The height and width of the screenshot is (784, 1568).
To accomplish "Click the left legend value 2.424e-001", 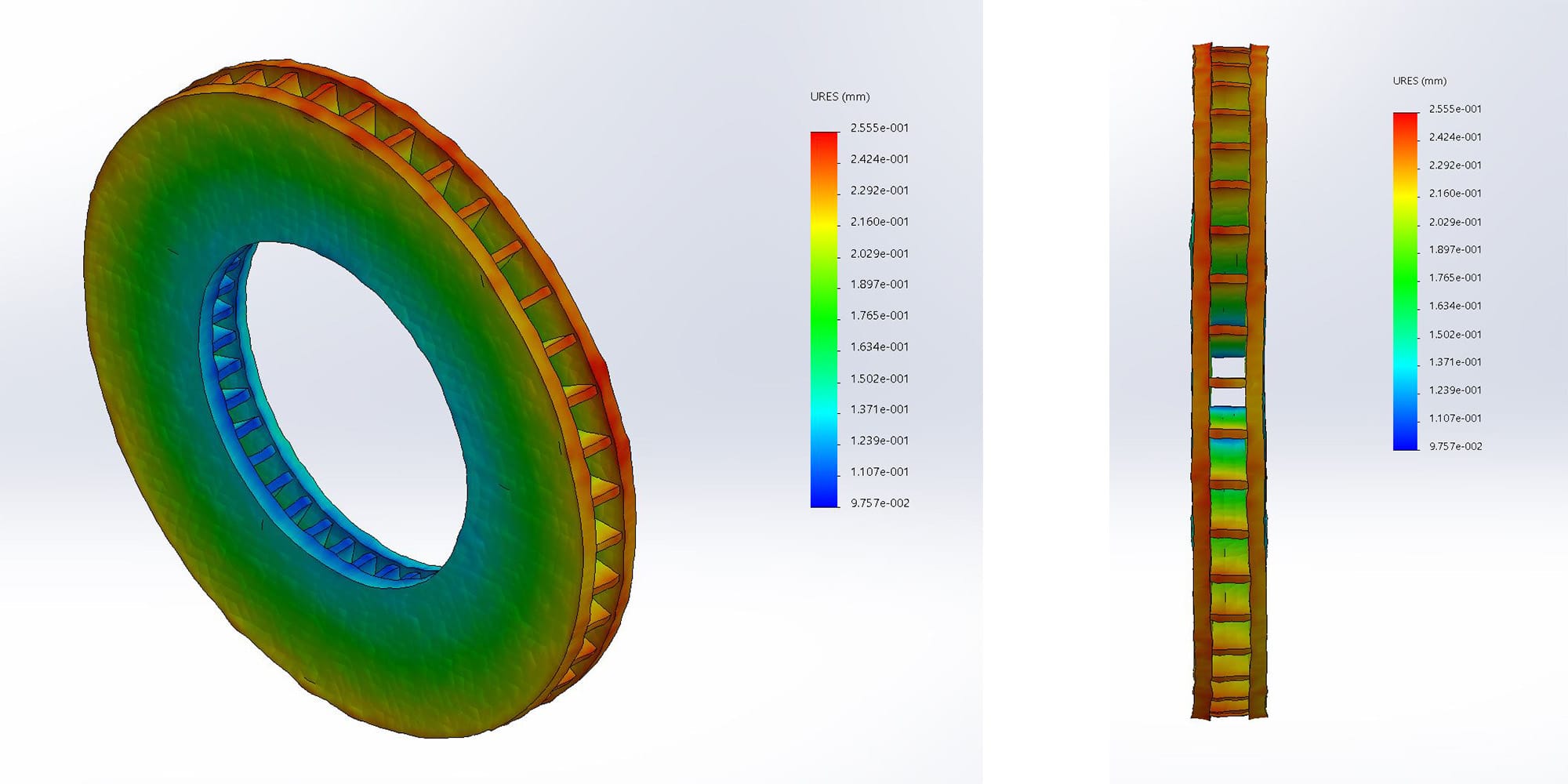I will point(880,159).
